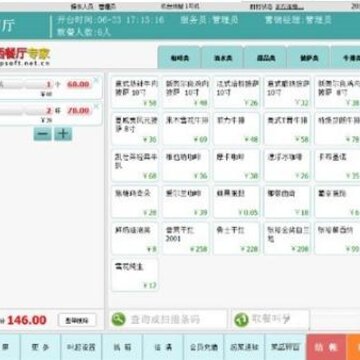Decrease quantity with the minus button
This screenshot has height=360, width=360.
(43, 134)
